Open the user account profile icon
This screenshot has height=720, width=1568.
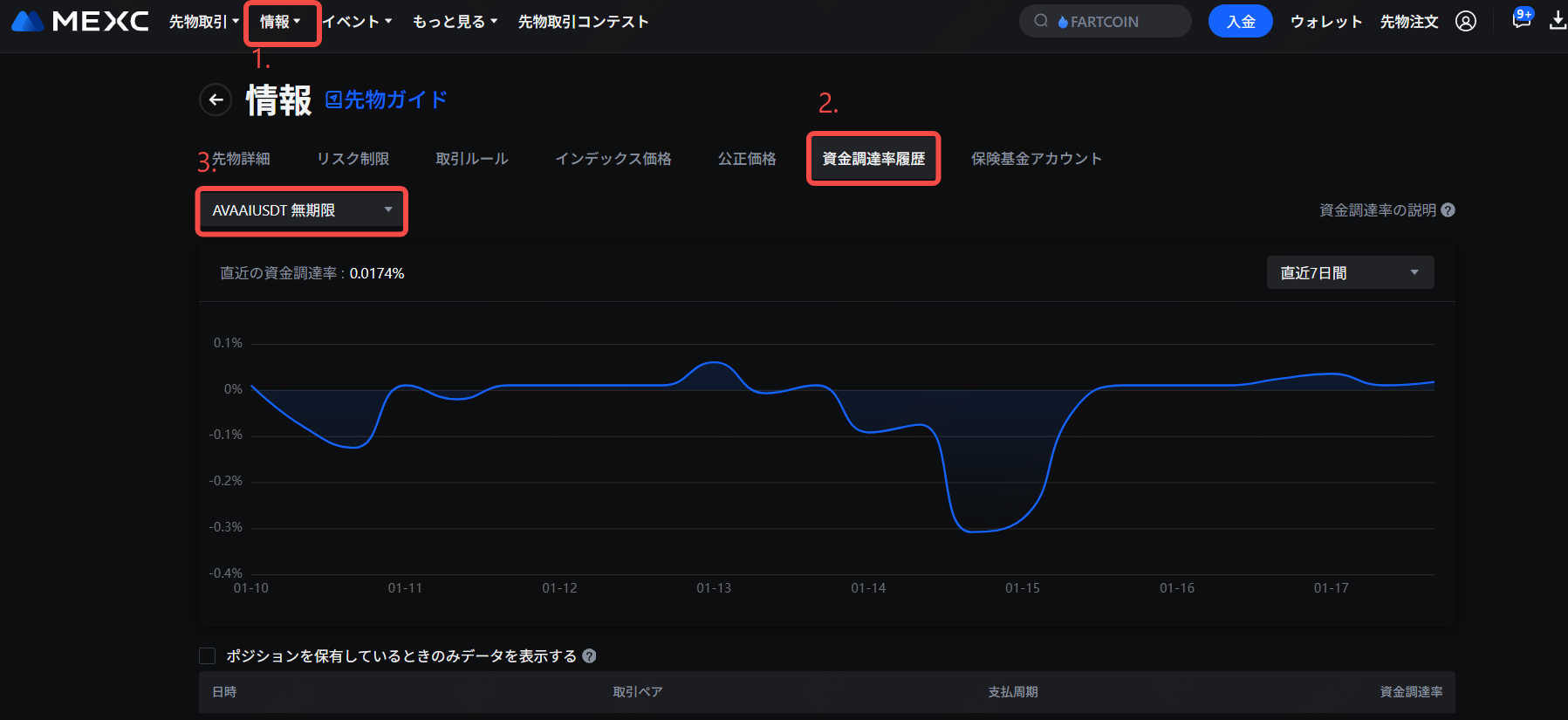pos(1466,21)
